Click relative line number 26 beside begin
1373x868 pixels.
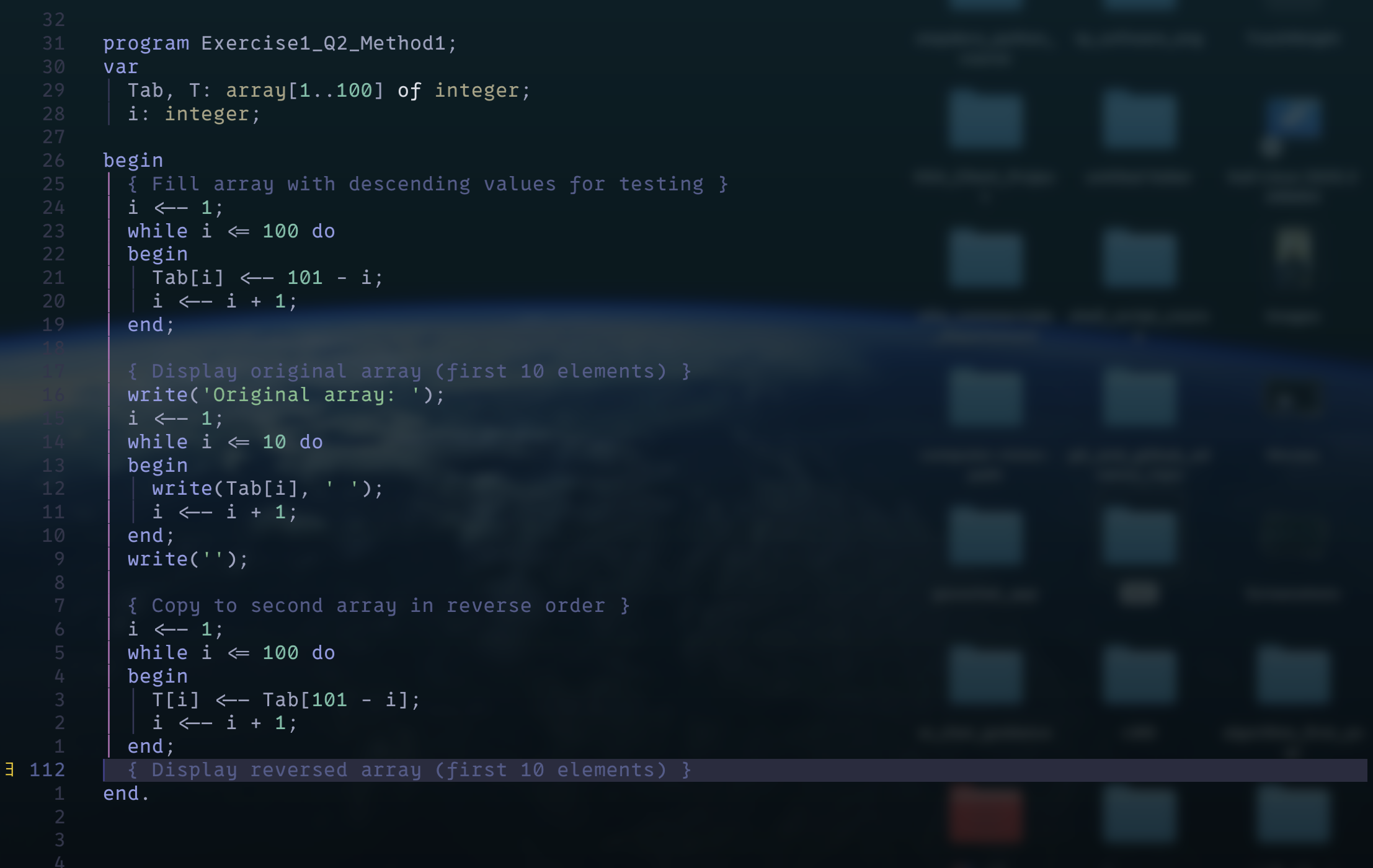(x=53, y=161)
